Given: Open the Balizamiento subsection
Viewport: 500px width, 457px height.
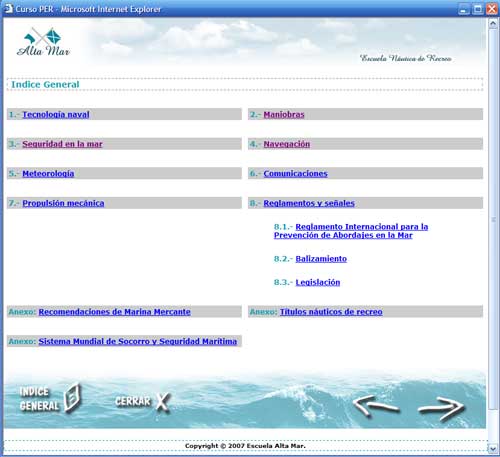Looking at the screenshot, I should [x=321, y=259].
